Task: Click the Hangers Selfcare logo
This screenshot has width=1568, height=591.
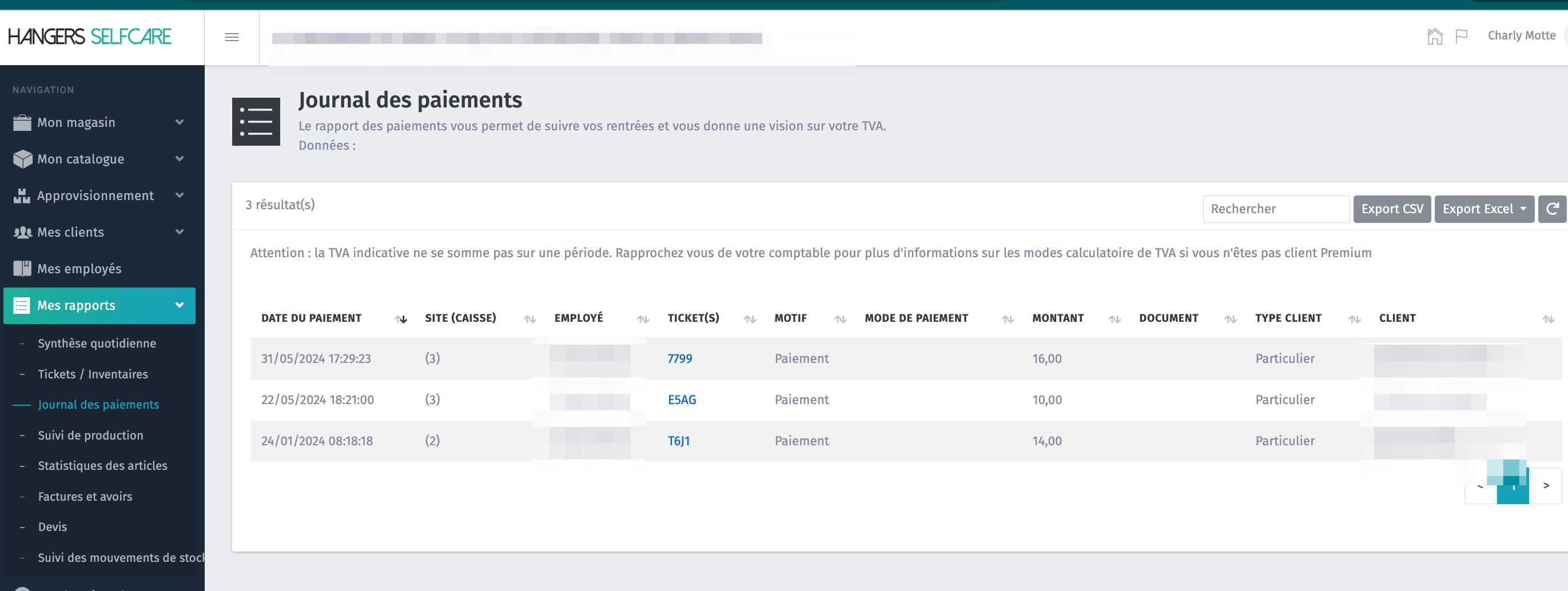Action: point(89,37)
